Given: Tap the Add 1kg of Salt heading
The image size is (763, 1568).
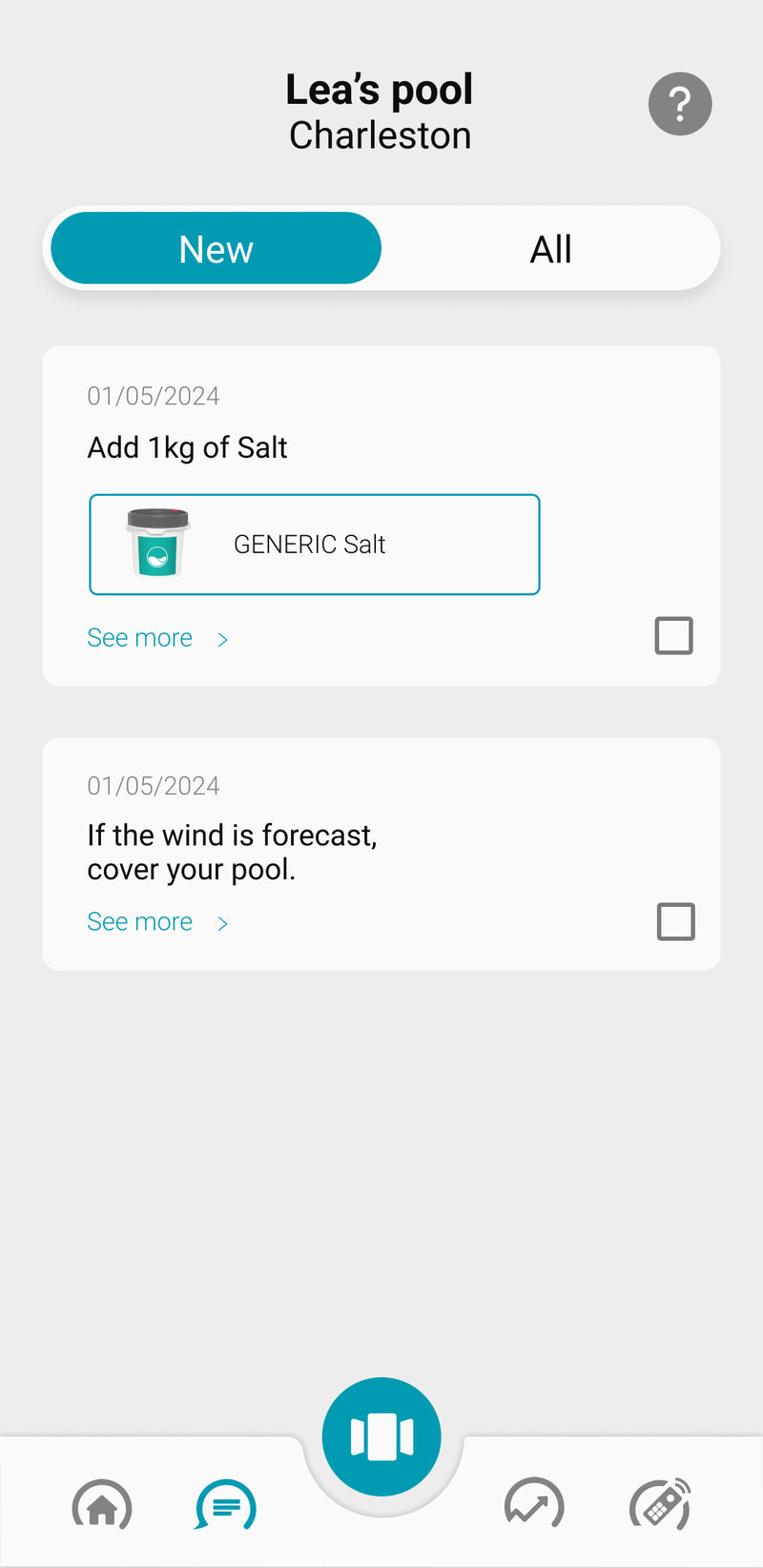Looking at the screenshot, I should pyautogui.click(x=188, y=447).
